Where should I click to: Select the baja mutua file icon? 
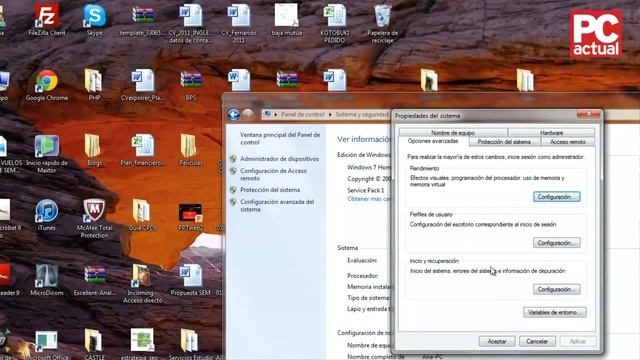(x=287, y=20)
